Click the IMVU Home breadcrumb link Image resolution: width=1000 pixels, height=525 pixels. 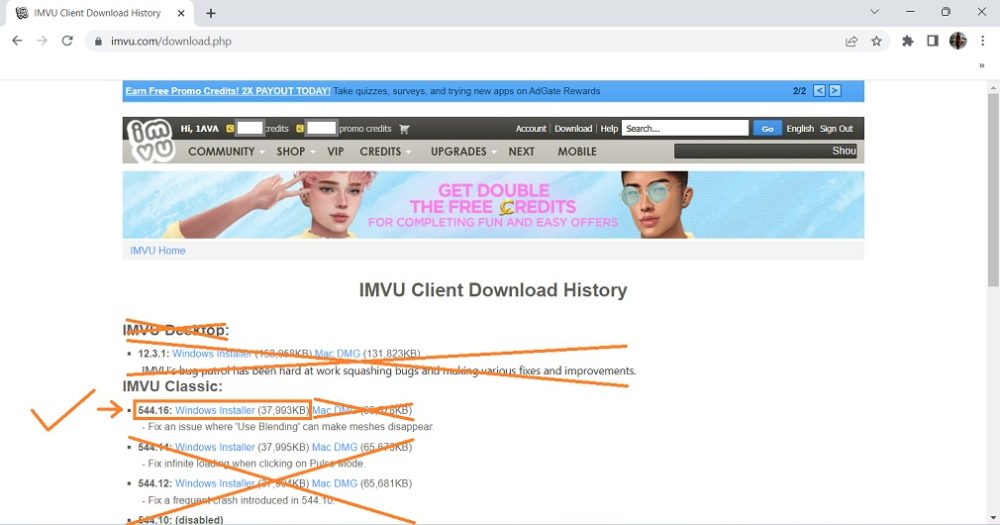pyautogui.click(x=158, y=250)
